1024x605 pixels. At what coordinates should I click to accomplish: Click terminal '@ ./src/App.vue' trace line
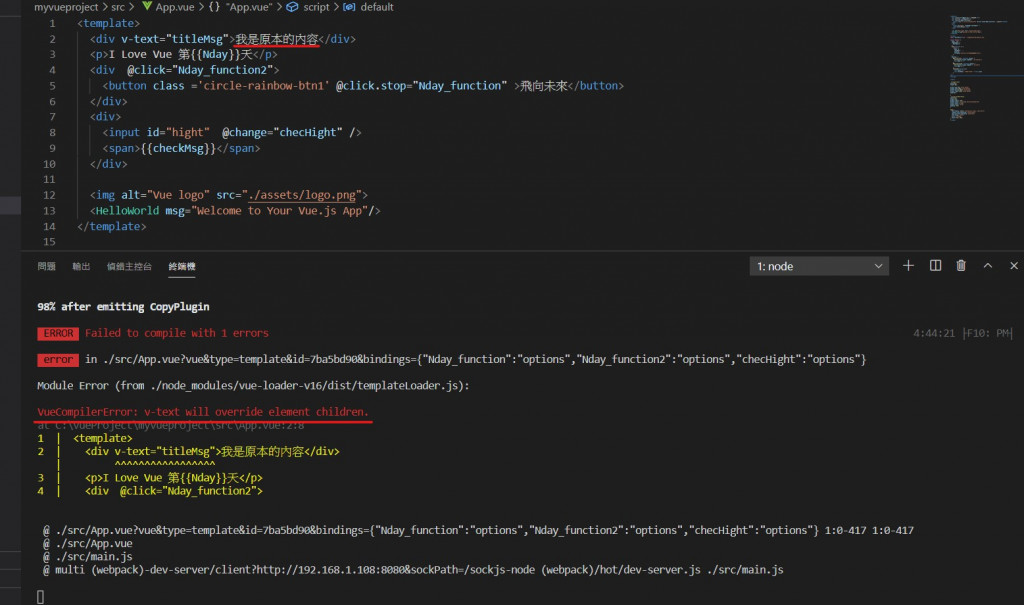pos(88,544)
